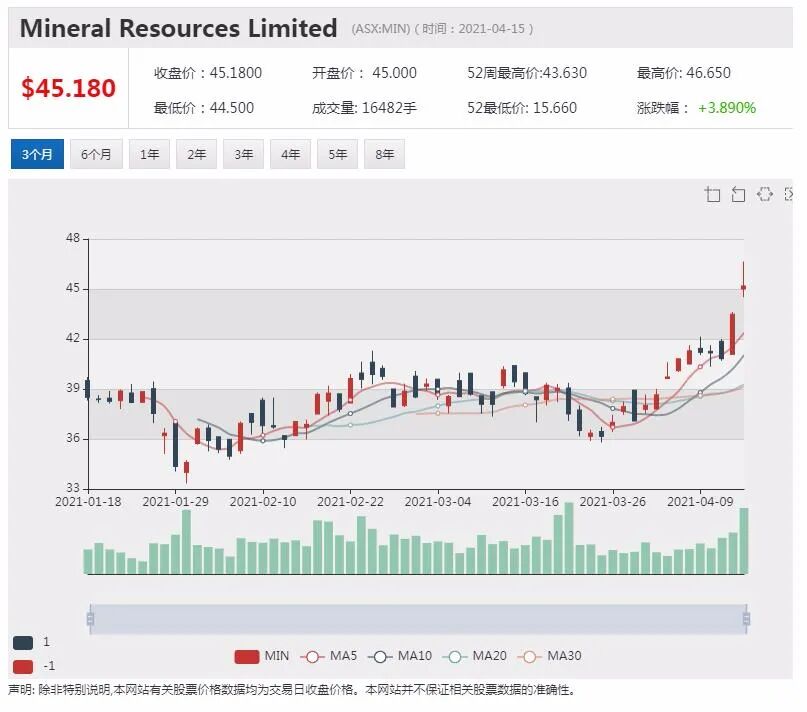Click the 声明 disclaimer text
This screenshot has height=712, width=807.
click(292, 690)
